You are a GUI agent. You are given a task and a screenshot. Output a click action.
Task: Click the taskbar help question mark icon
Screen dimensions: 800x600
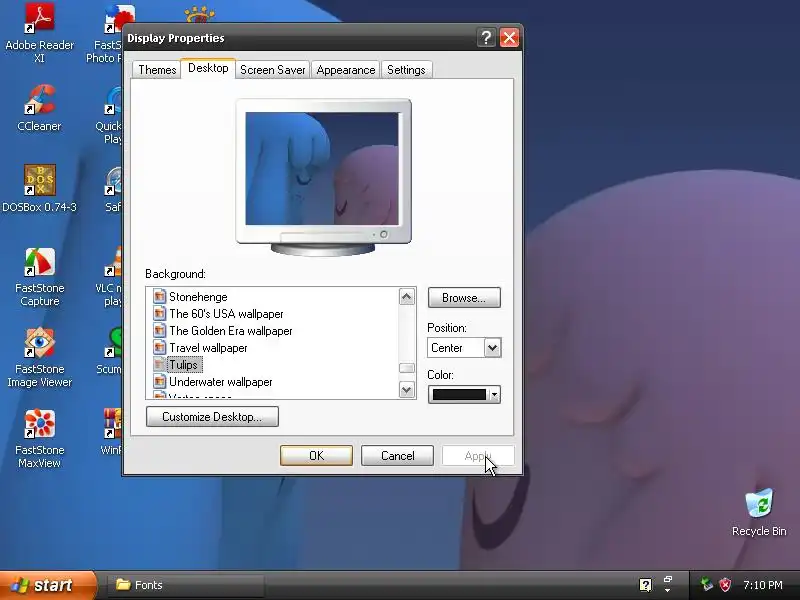coord(645,585)
